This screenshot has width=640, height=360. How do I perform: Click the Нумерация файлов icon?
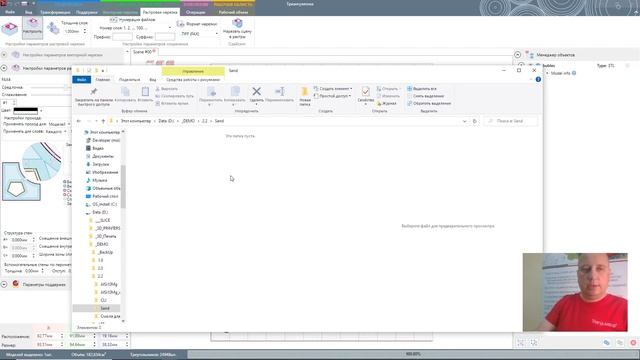click(113, 20)
